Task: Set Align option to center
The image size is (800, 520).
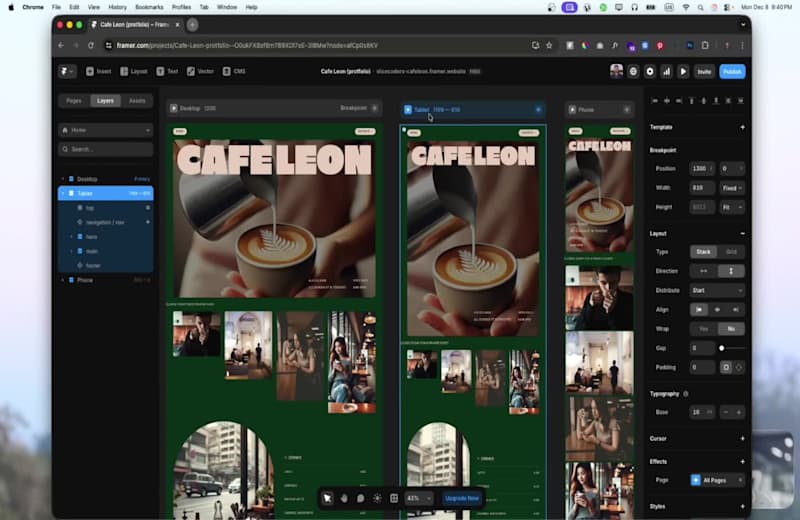Action: click(717, 310)
